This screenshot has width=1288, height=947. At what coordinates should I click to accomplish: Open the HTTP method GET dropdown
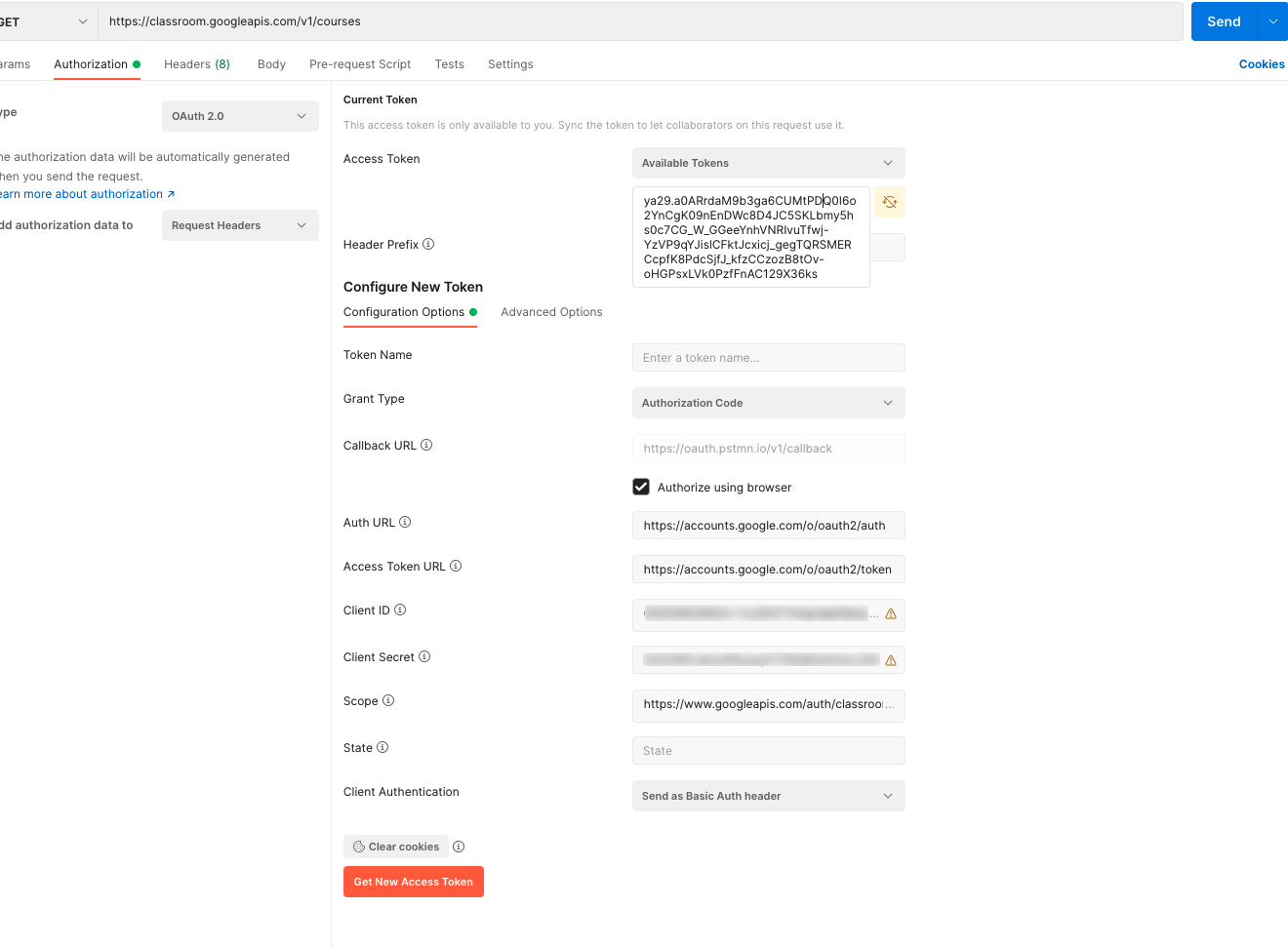pos(47,21)
